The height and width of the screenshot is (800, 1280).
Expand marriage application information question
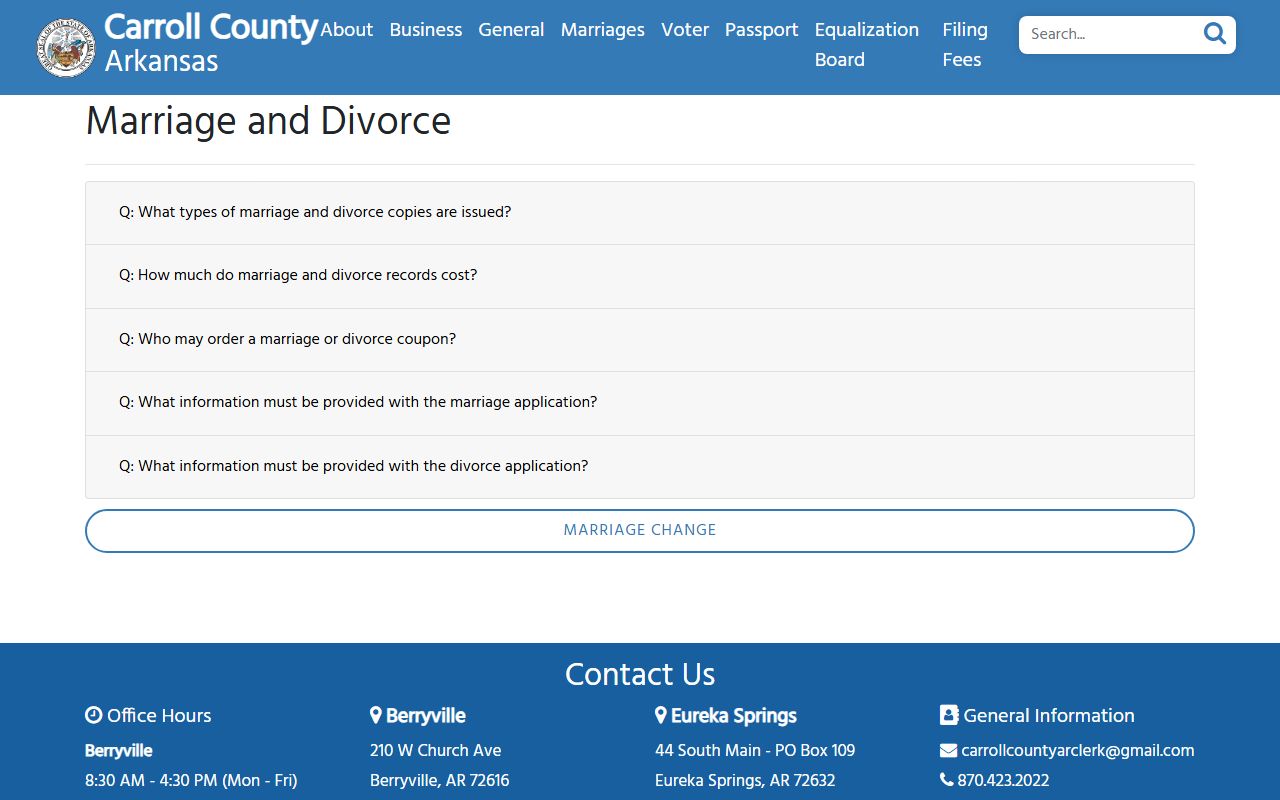(x=358, y=402)
